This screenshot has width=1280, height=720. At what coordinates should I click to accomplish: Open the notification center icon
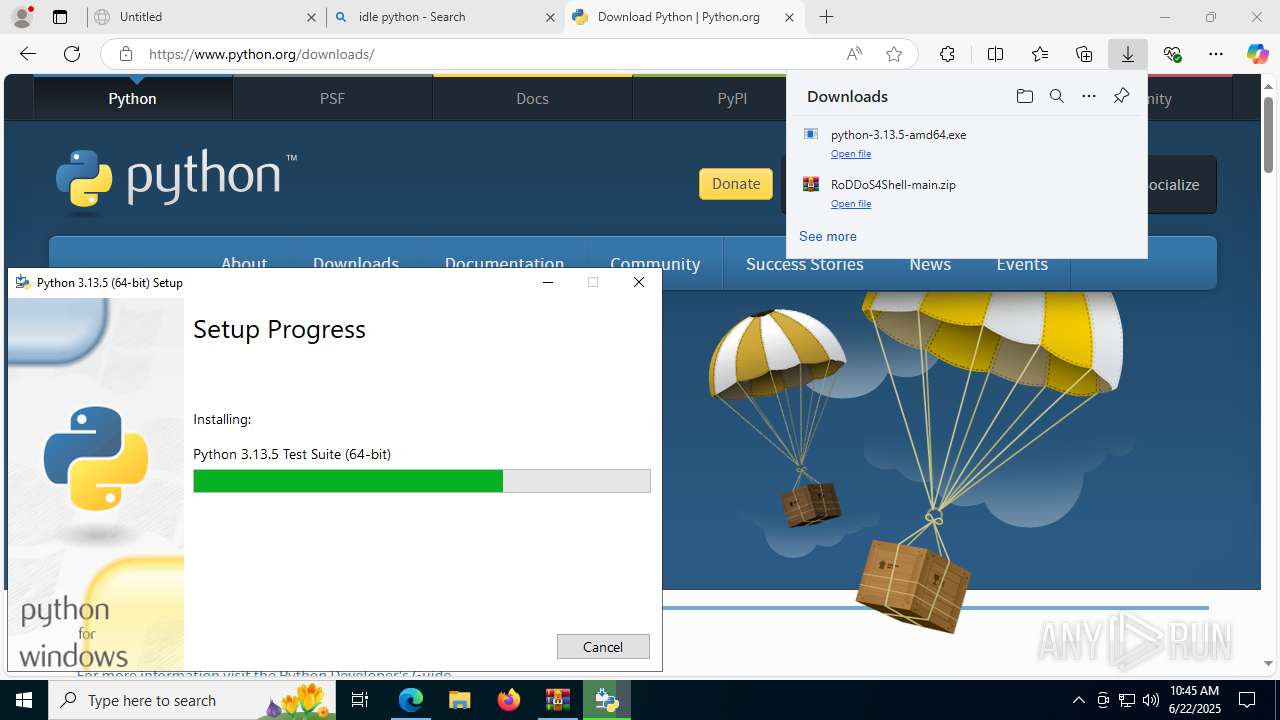[x=1247, y=700]
